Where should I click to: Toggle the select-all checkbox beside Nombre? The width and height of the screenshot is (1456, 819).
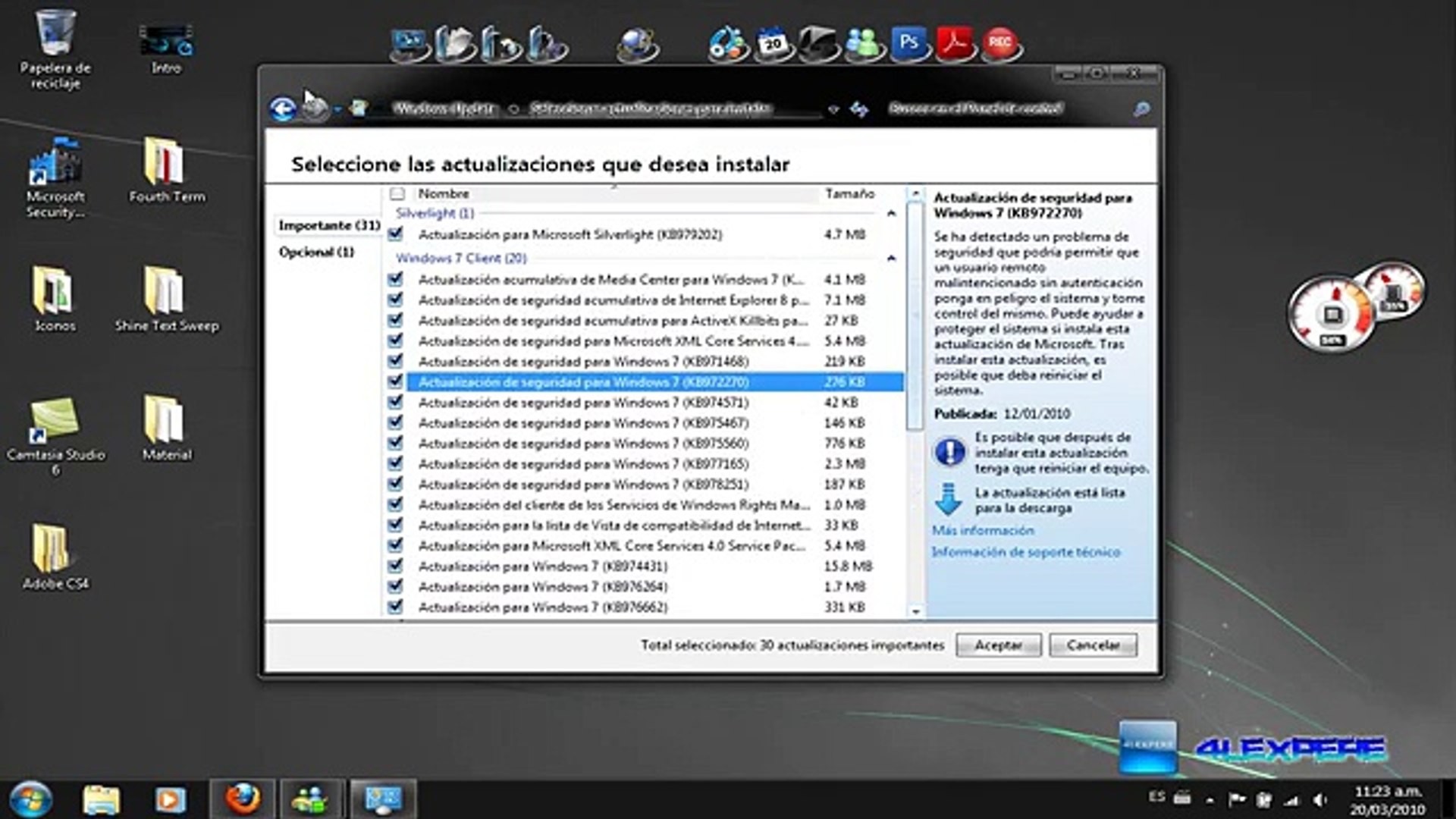coord(397,194)
